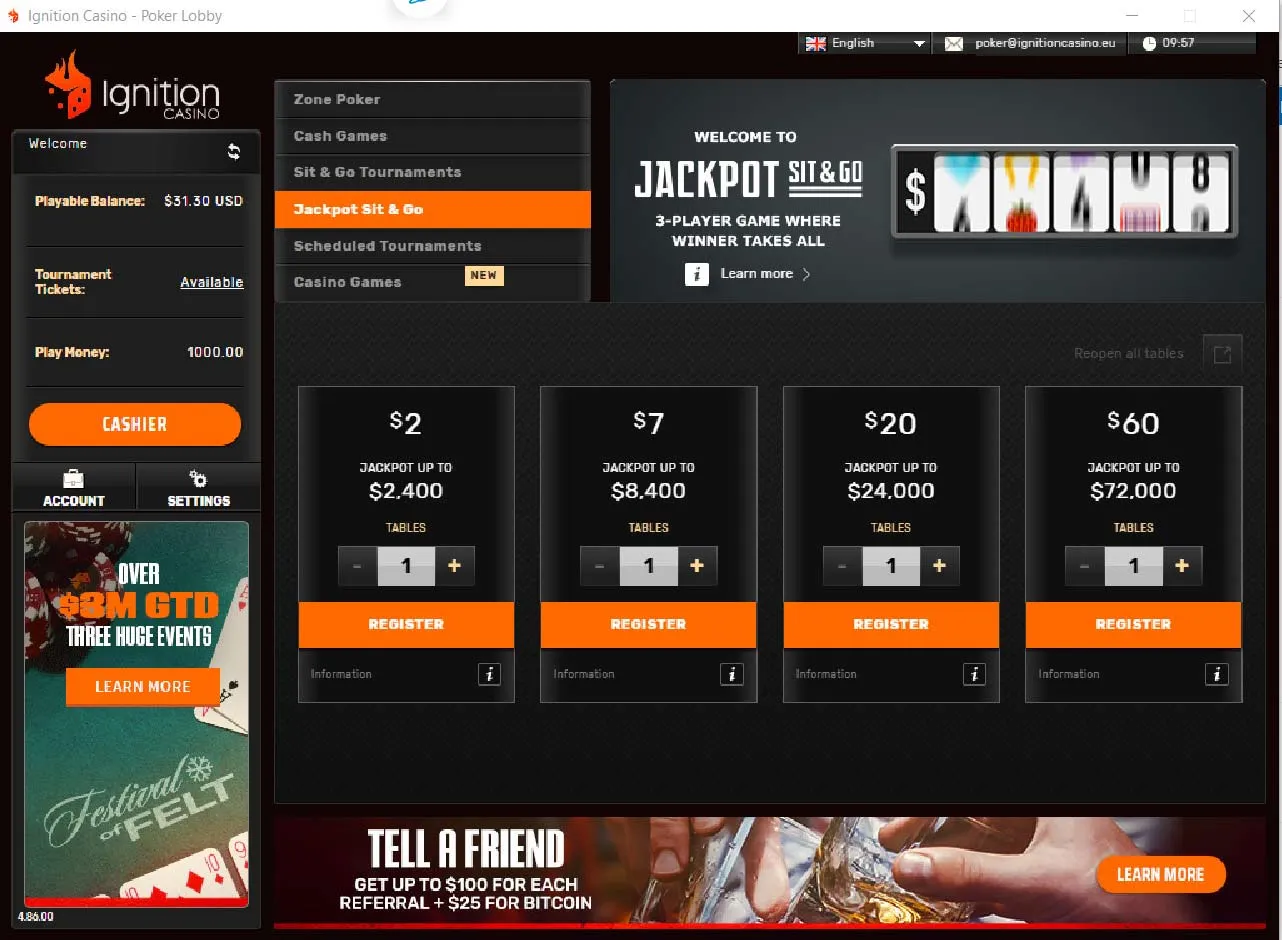
Task: Click the NEW badge on Casino Games
Action: 484,275
